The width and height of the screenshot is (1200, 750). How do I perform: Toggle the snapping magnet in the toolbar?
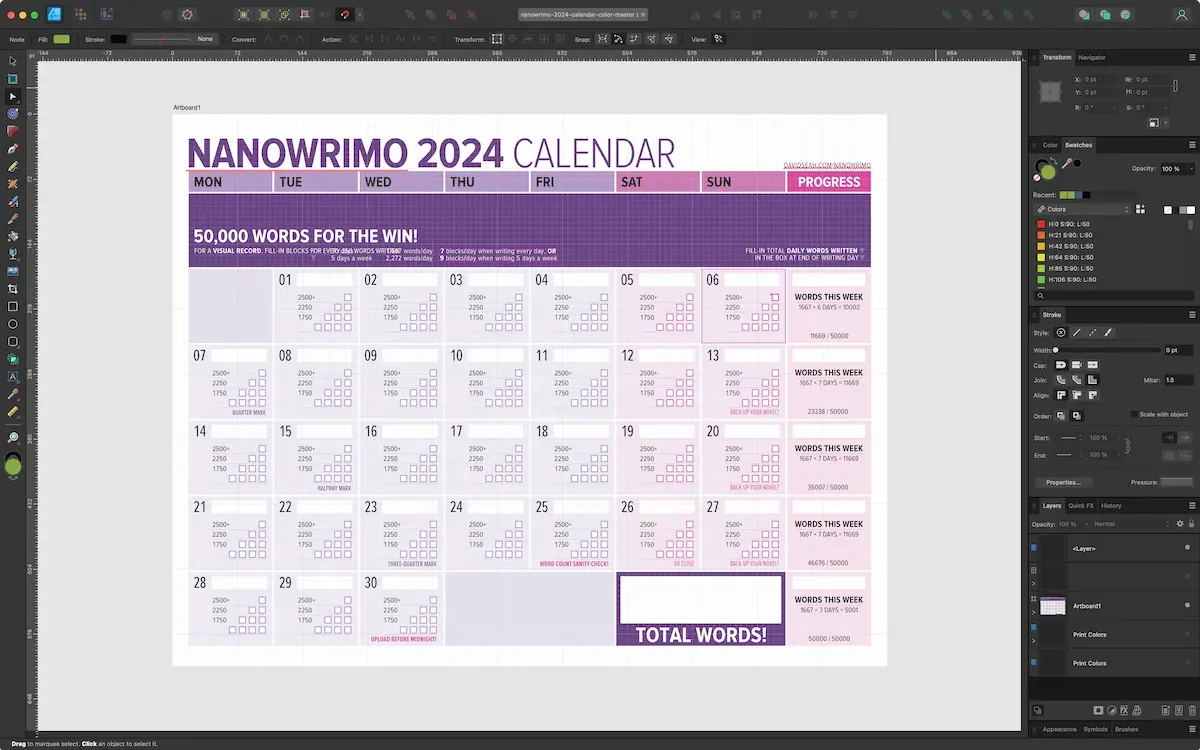[x=345, y=14]
